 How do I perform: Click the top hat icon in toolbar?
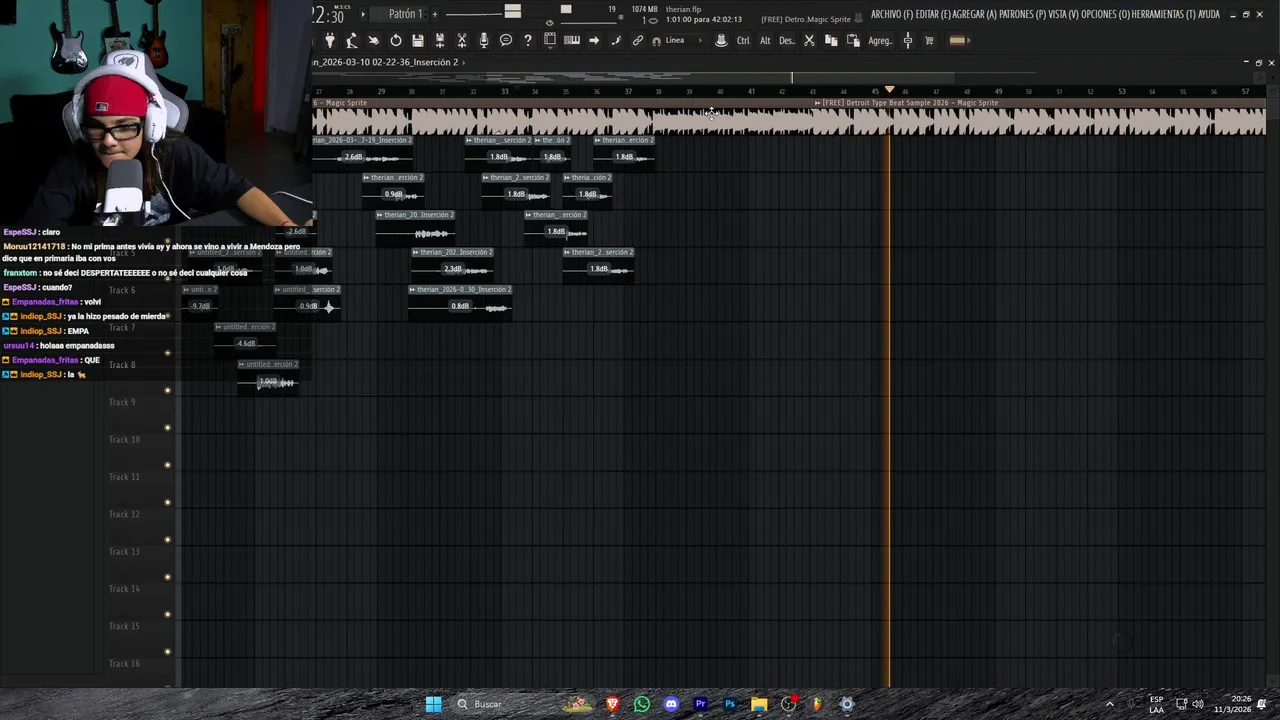721,40
